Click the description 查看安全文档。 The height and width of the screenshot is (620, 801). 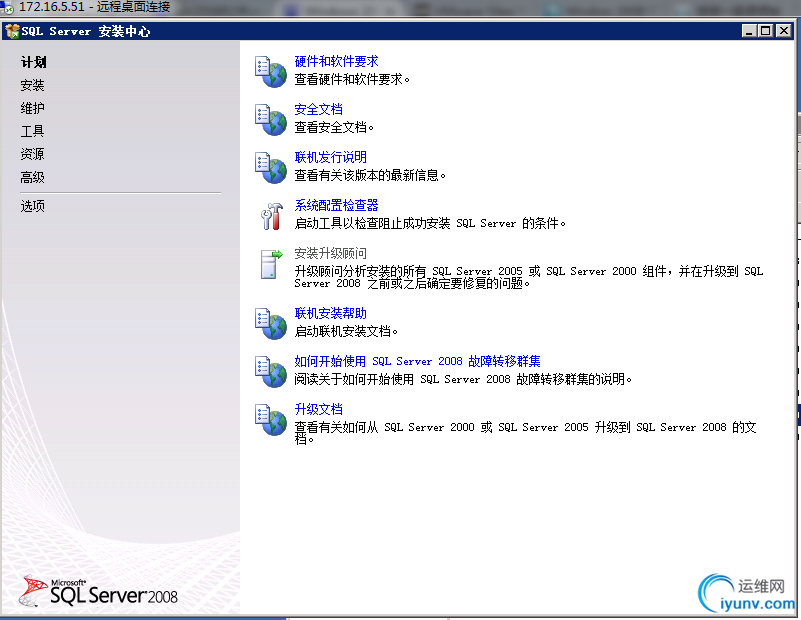point(334,127)
